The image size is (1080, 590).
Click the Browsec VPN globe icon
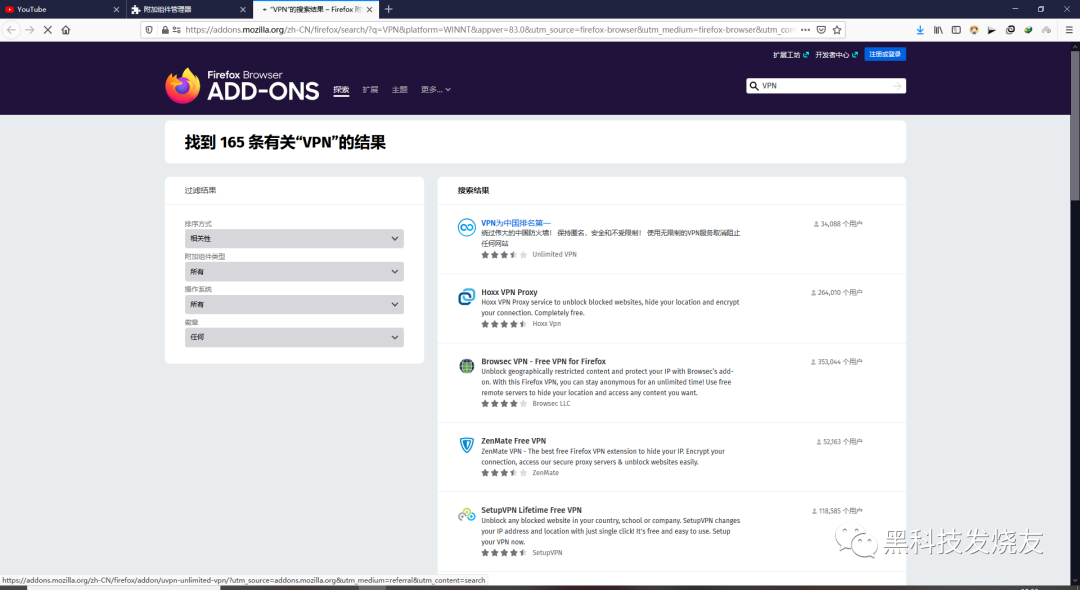(x=466, y=366)
